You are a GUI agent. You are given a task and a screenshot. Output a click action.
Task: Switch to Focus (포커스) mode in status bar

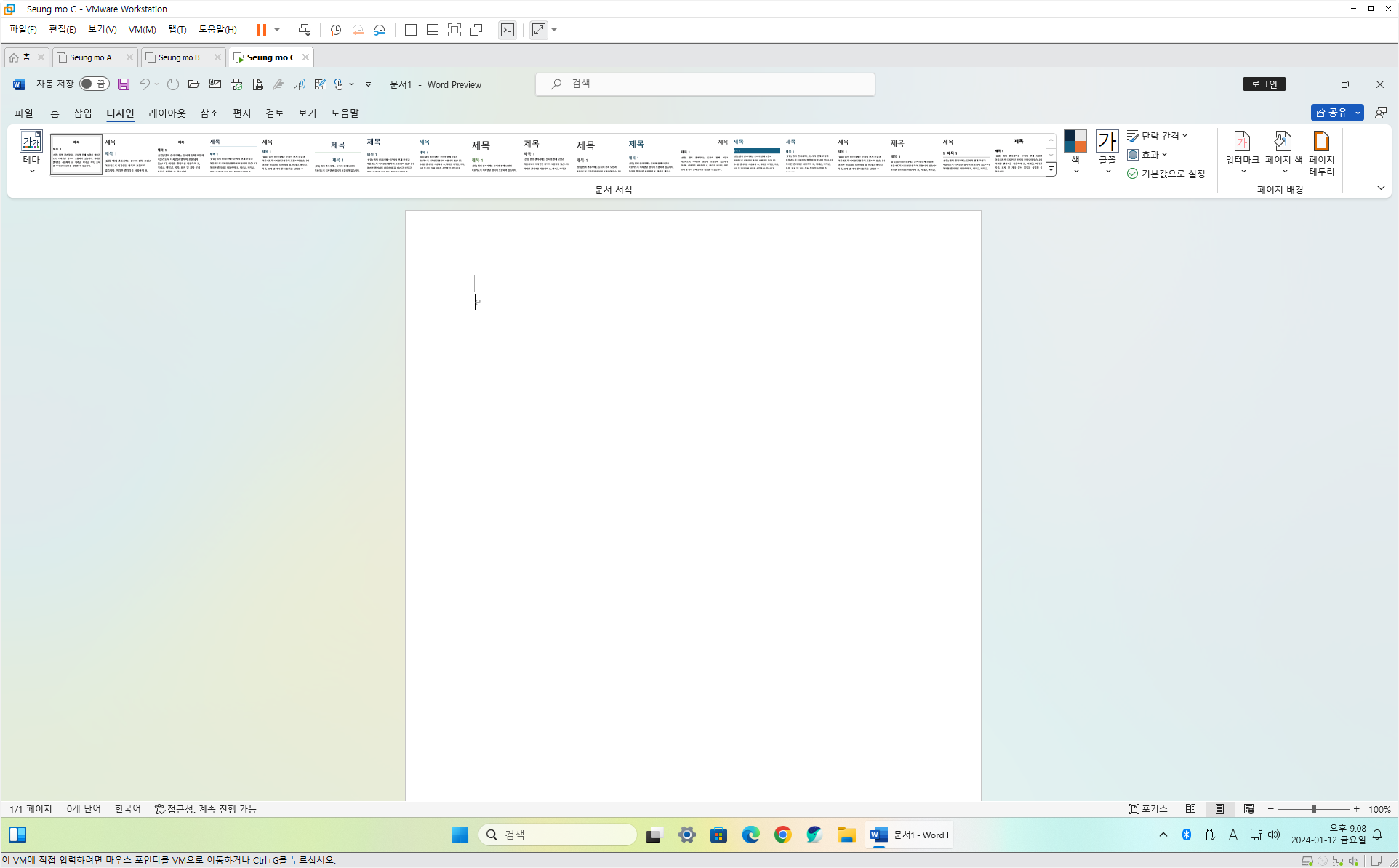pos(1148,809)
